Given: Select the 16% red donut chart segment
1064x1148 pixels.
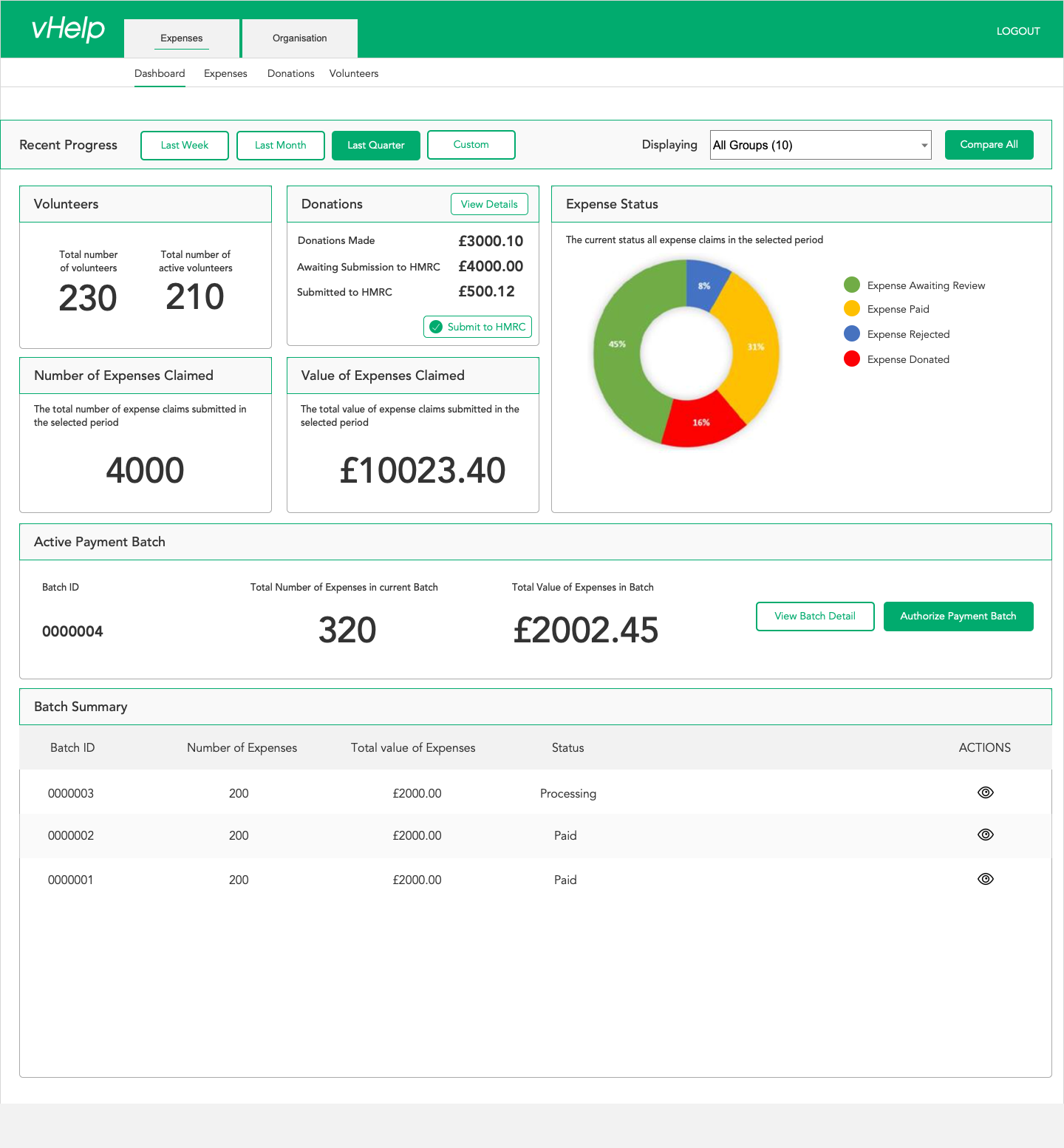Looking at the screenshot, I should point(702,421).
